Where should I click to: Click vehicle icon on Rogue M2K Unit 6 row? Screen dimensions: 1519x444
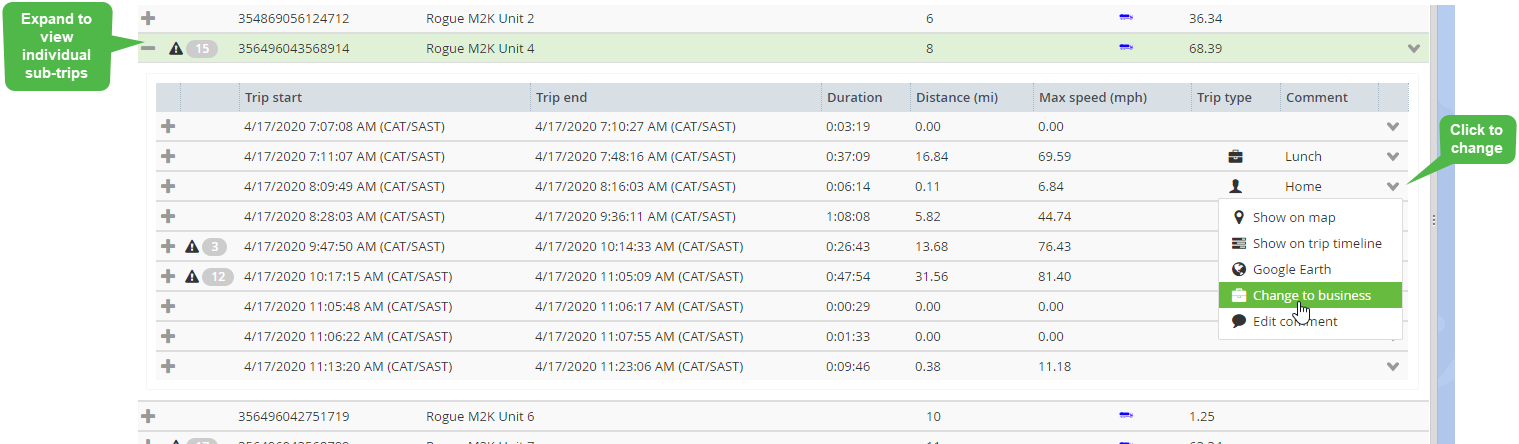point(1126,416)
